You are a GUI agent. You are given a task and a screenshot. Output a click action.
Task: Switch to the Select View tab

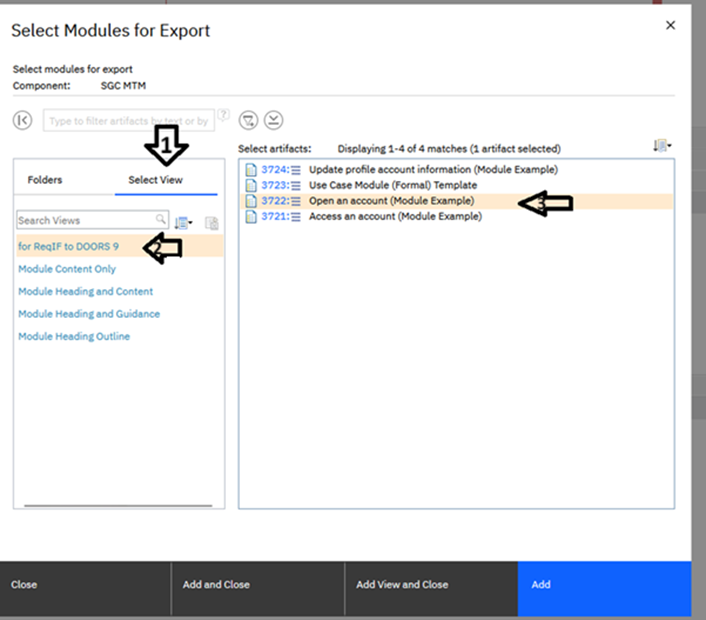coord(155,180)
